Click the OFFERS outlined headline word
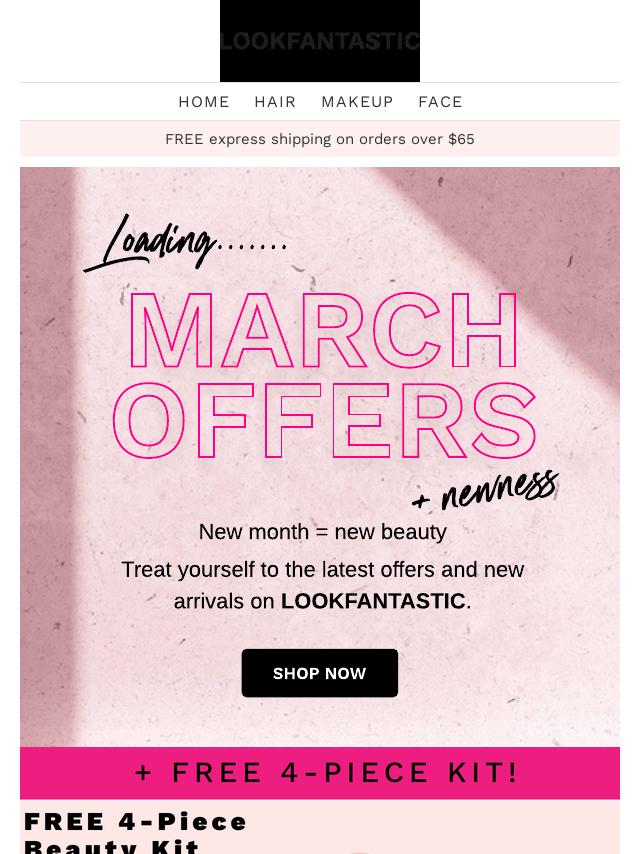This screenshot has width=640, height=854. (x=323, y=422)
